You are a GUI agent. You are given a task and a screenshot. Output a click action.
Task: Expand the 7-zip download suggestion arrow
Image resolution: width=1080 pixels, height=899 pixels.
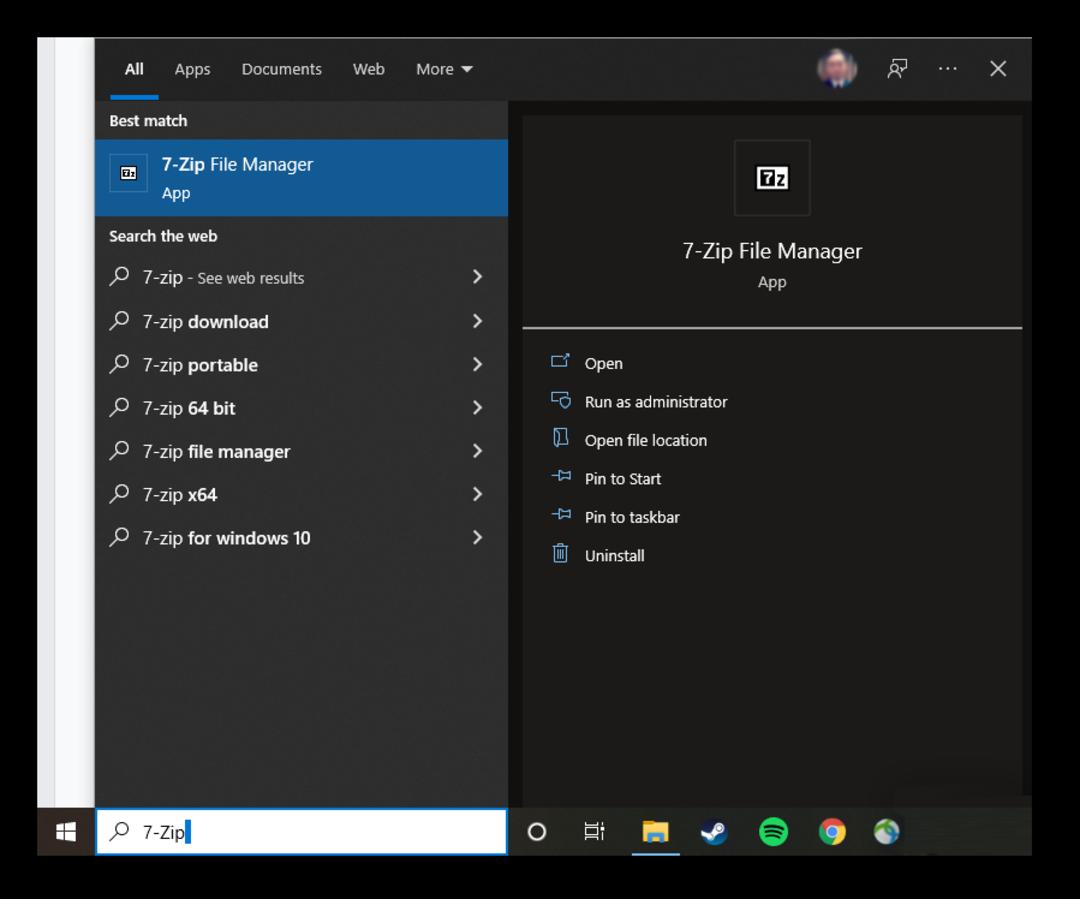click(477, 321)
